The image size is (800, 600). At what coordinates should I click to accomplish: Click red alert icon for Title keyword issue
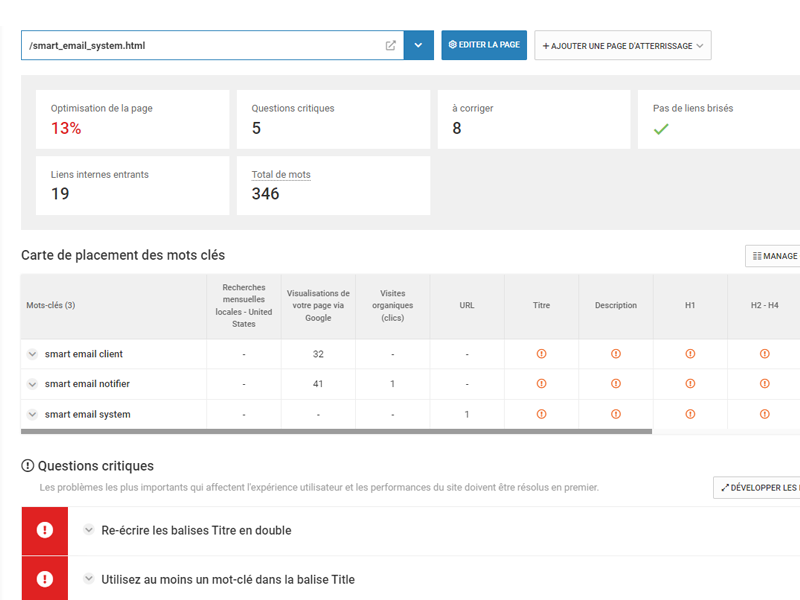44,579
